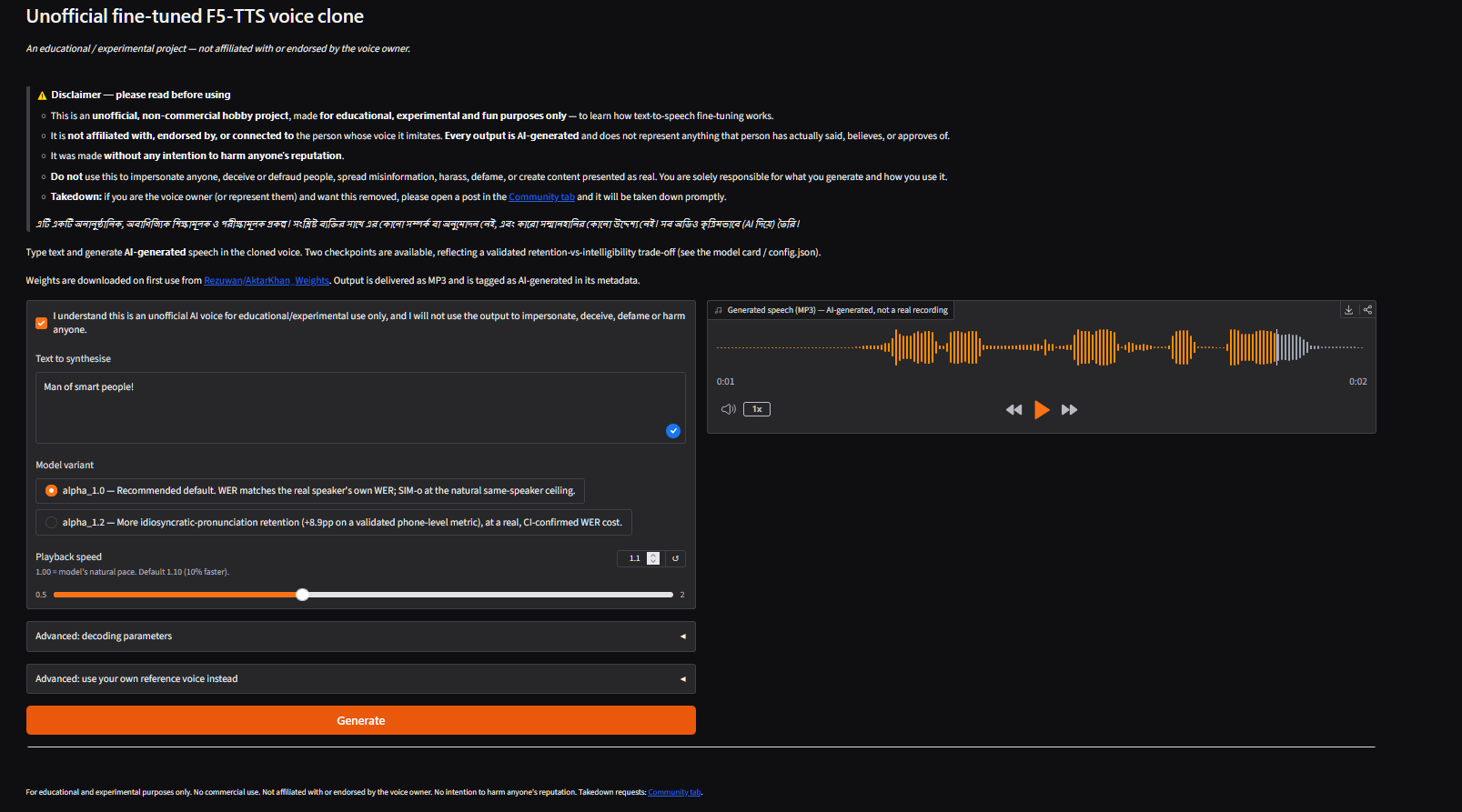
Task: Open the footer Community tab link
Action: (x=674, y=793)
